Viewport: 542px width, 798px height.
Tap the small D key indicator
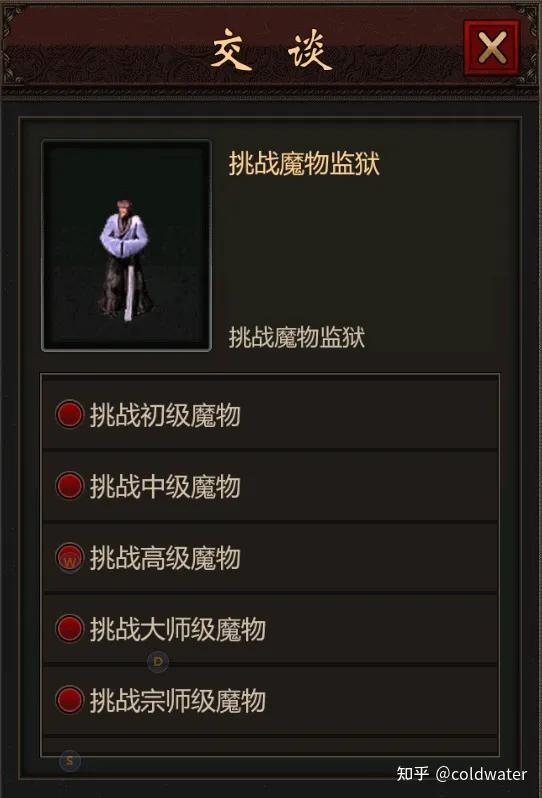(158, 662)
